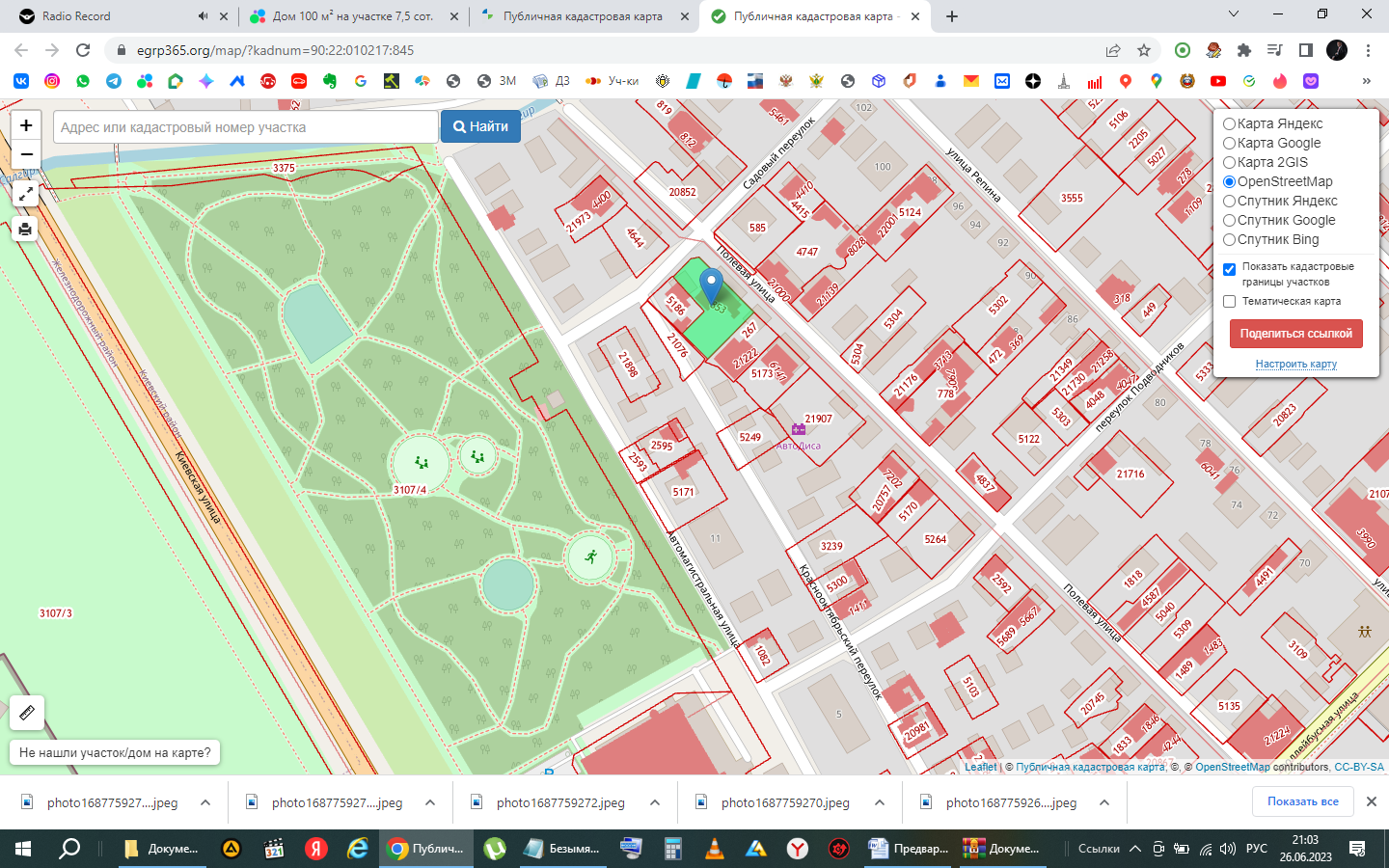
Task: Click the print map icon
Action: pyautogui.click(x=26, y=230)
